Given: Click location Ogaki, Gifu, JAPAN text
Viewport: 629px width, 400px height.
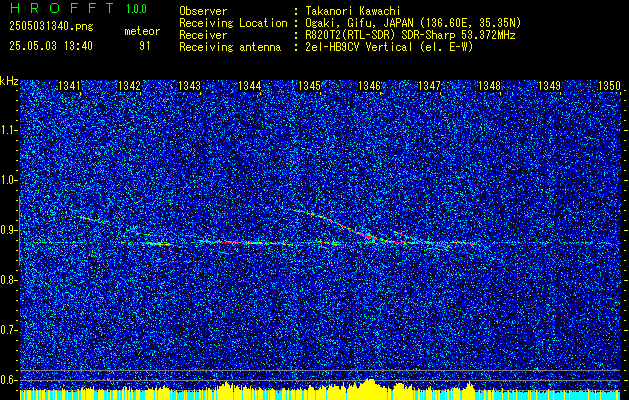Looking at the screenshot, I should tap(413, 23).
